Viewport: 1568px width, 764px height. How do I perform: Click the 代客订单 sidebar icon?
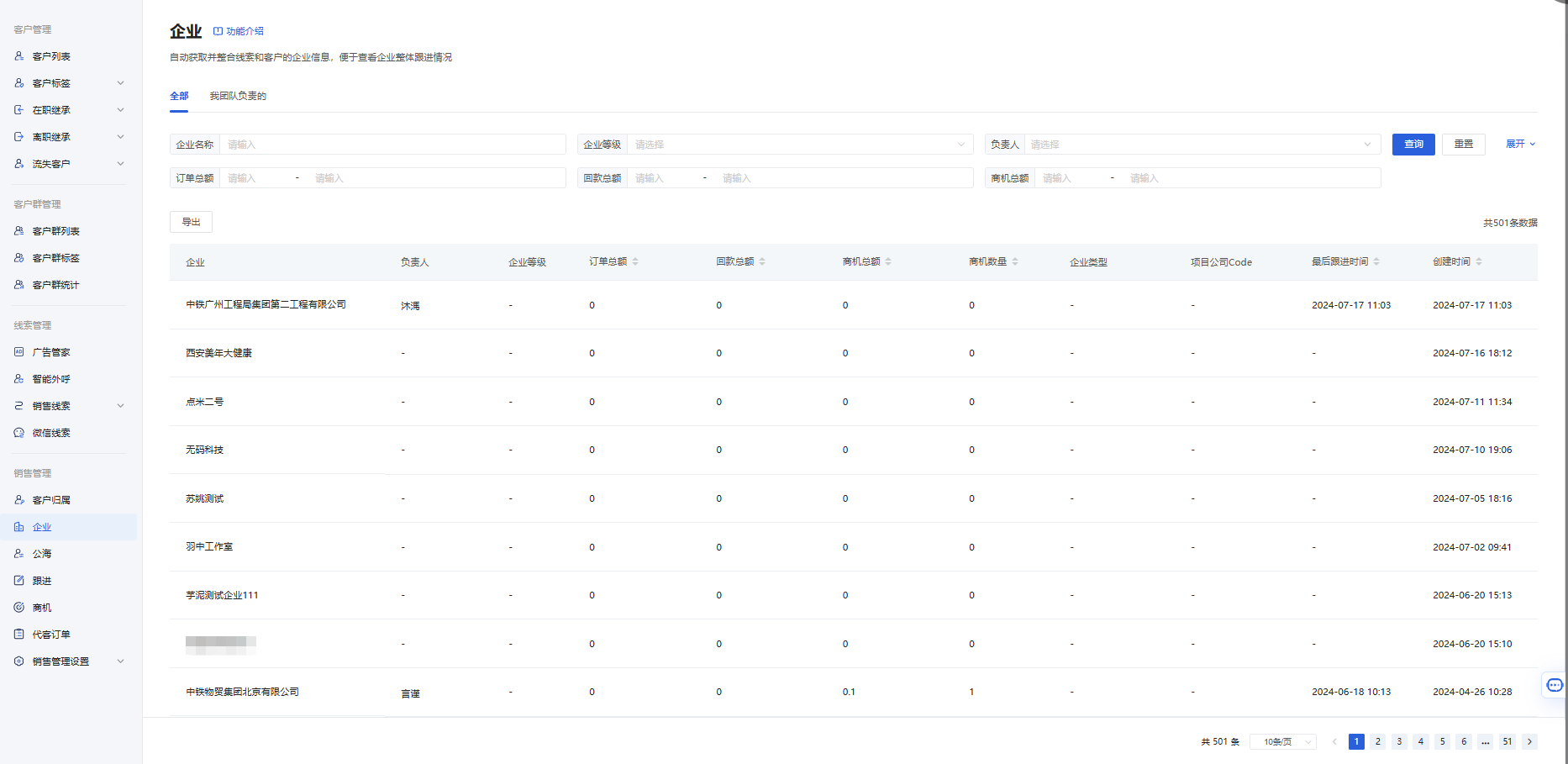[x=18, y=635]
